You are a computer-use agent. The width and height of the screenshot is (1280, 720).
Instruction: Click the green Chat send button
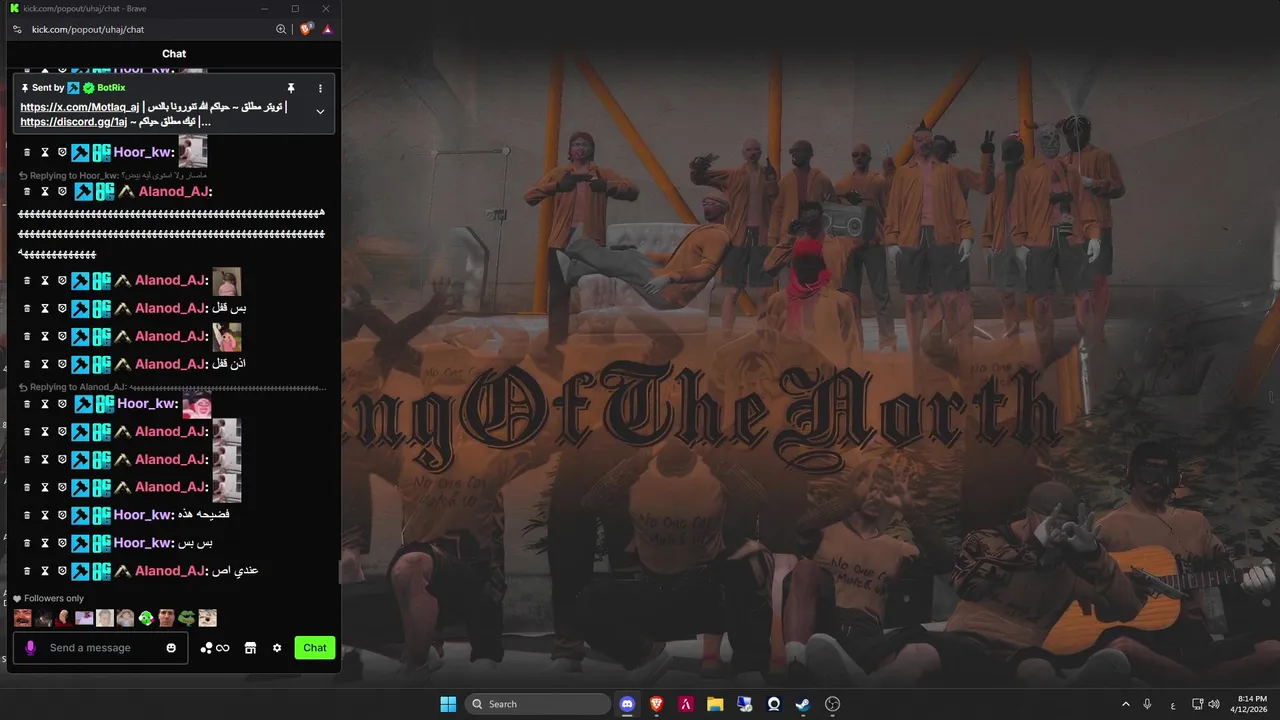tap(315, 648)
